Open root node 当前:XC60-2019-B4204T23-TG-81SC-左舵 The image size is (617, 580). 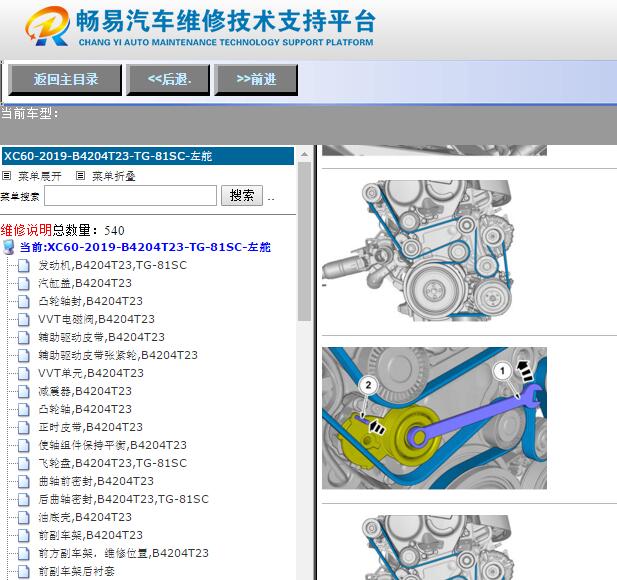[x=145, y=247]
